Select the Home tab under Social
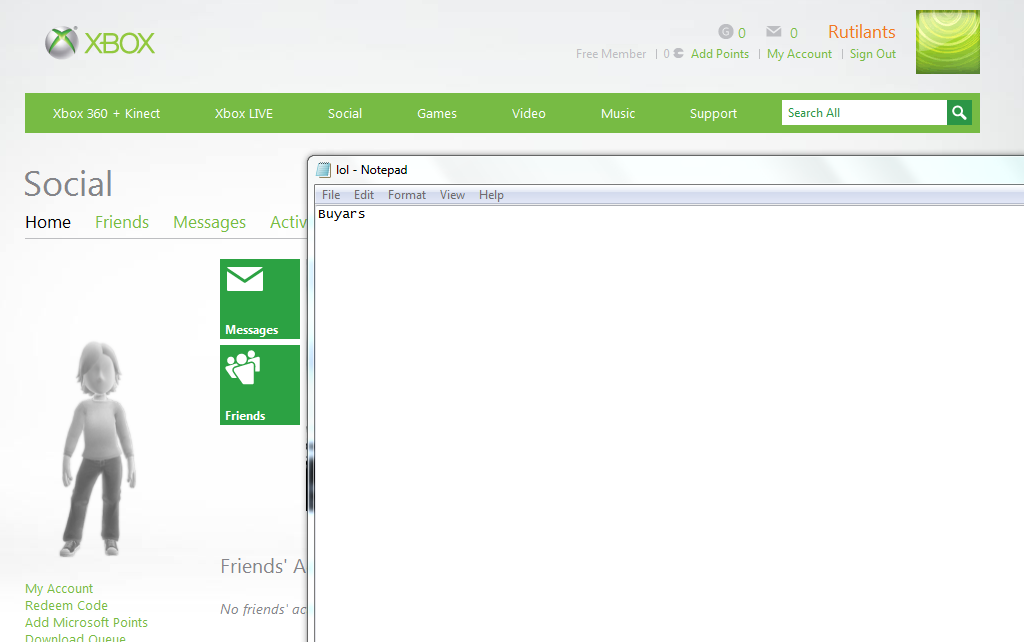The height and width of the screenshot is (642, 1024). (48, 222)
